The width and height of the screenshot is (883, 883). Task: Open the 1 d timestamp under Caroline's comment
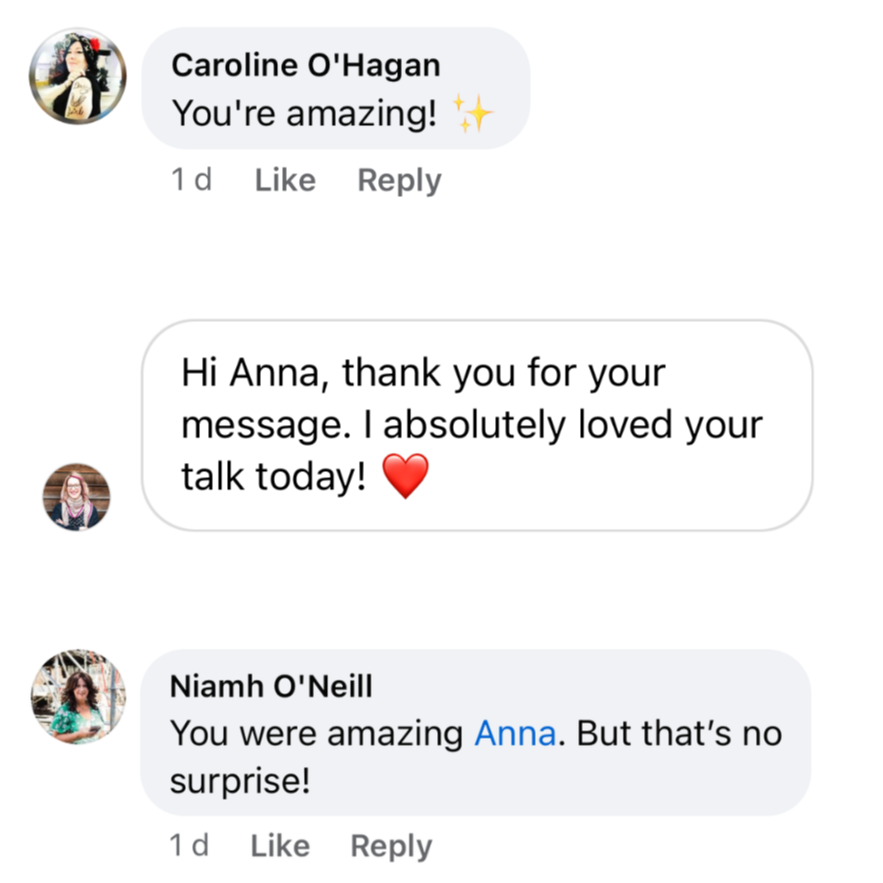[191, 180]
